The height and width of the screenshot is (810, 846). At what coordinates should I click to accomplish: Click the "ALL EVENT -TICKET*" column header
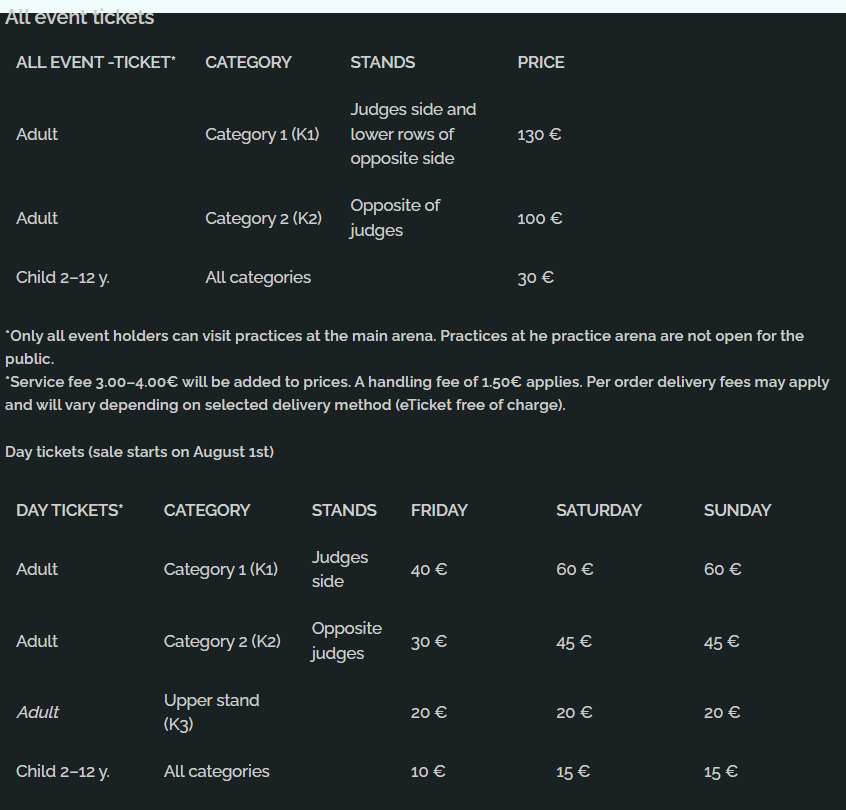pyautogui.click(x=96, y=62)
